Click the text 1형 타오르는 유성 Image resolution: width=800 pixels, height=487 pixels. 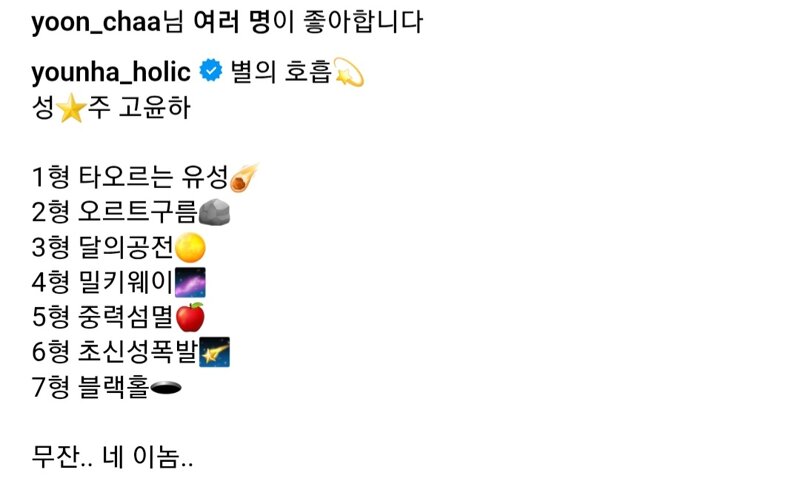coord(130,177)
